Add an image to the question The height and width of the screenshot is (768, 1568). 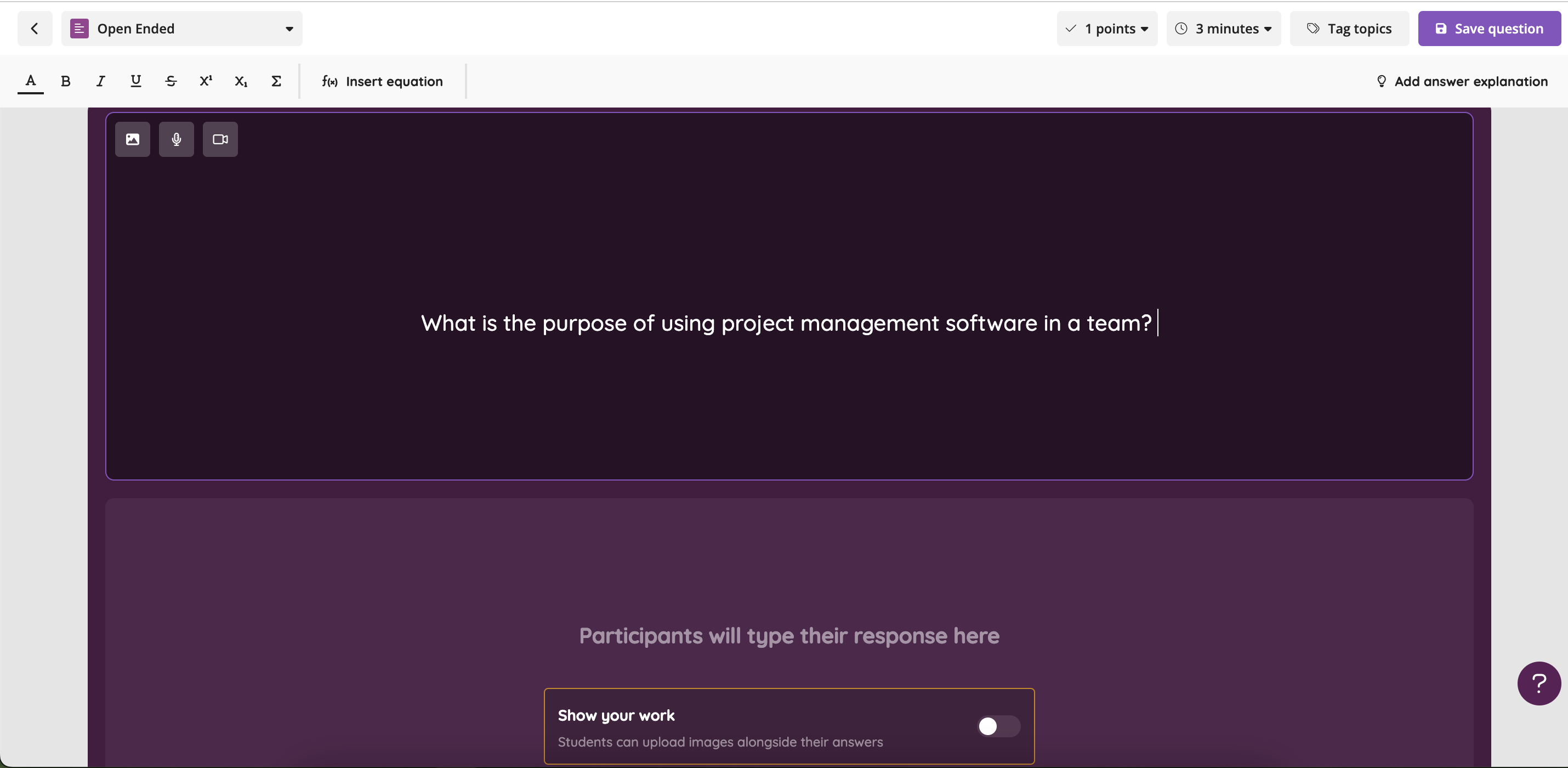[x=133, y=139]
